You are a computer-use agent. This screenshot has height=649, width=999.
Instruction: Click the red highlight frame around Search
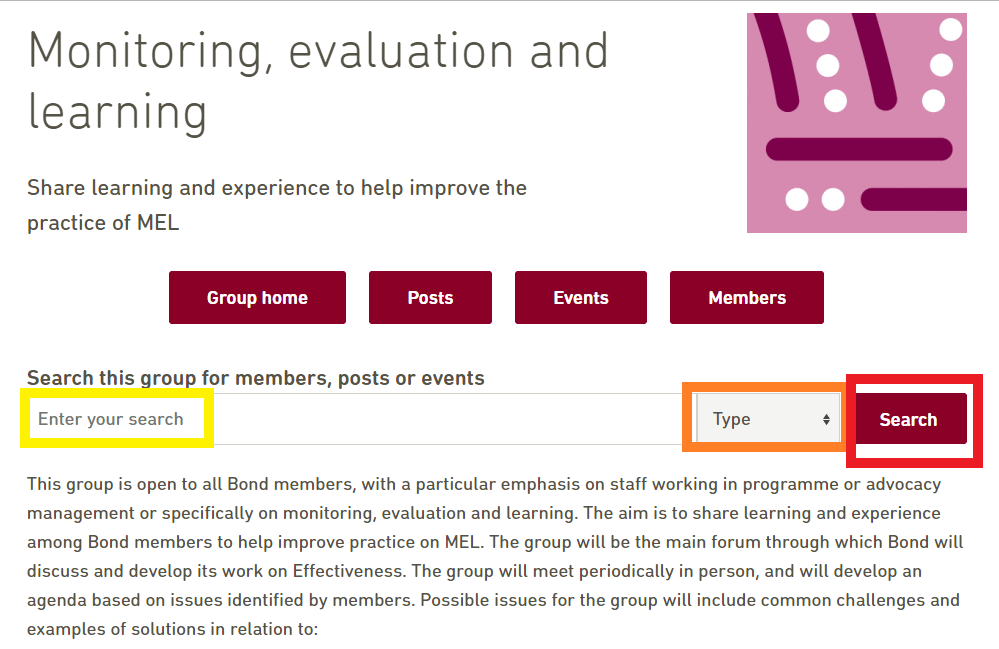tap(914, 421)
